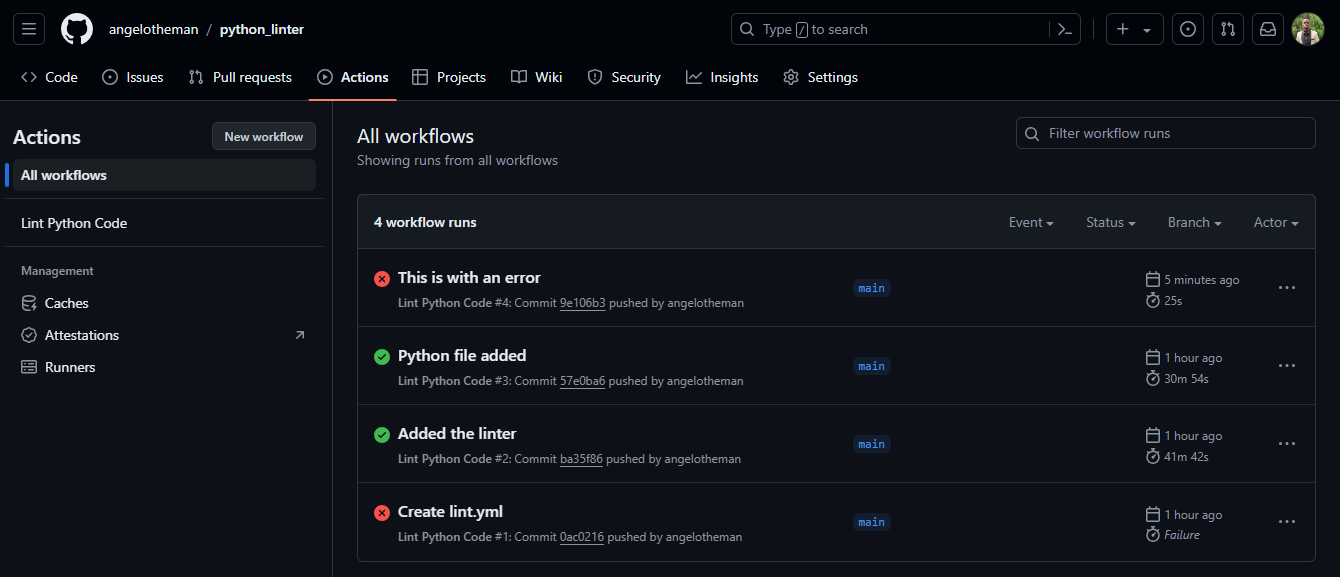Select the Lint Python Code workflow
The image size is (1340, 577).
point(73,223)
